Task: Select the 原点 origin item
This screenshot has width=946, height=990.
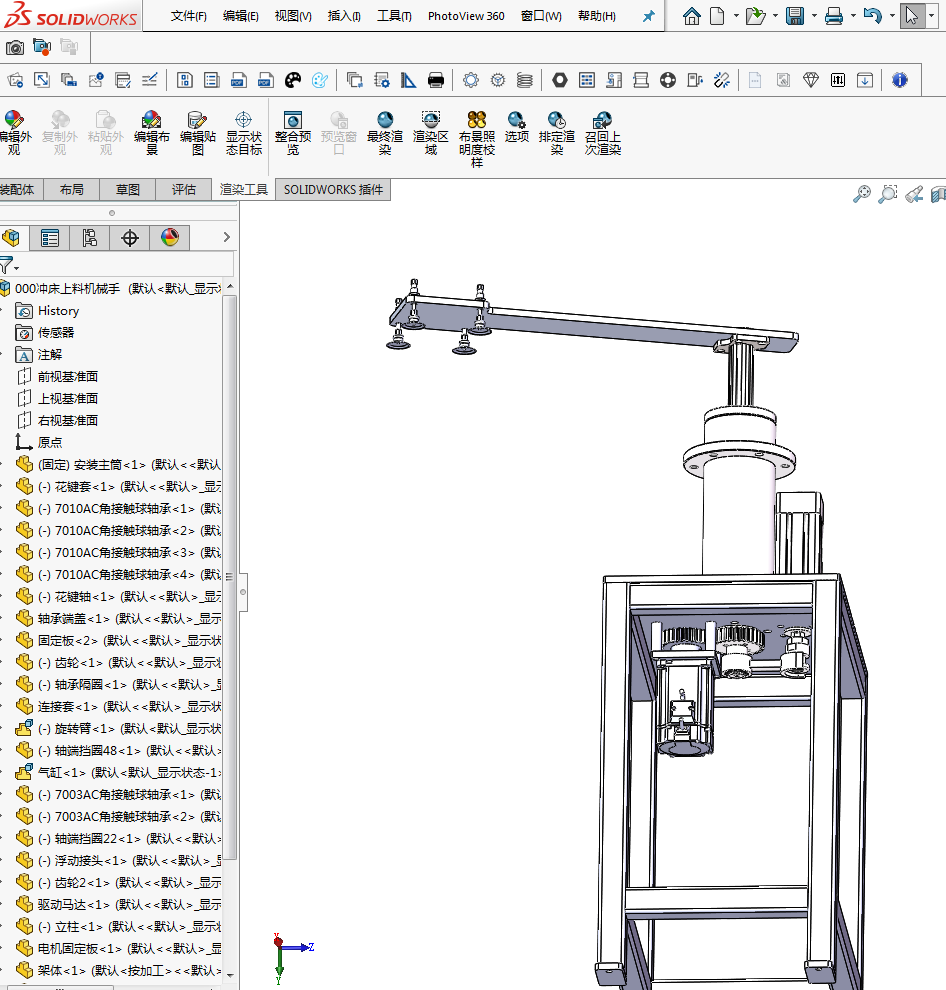Action: (x=49, y=443)
